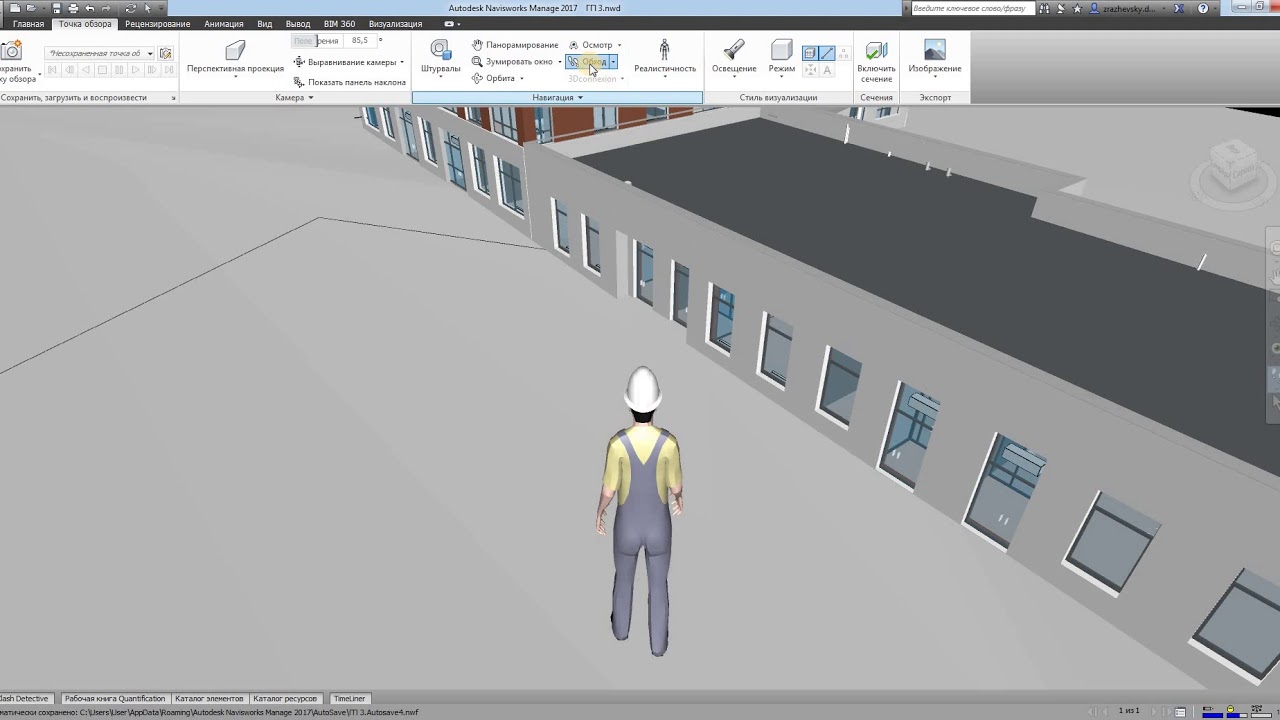Image resolution: width=1280 pixels, height=720 pixels.
Task: Click the Open folder quick access icon
Action: click(x=31, y=8)
